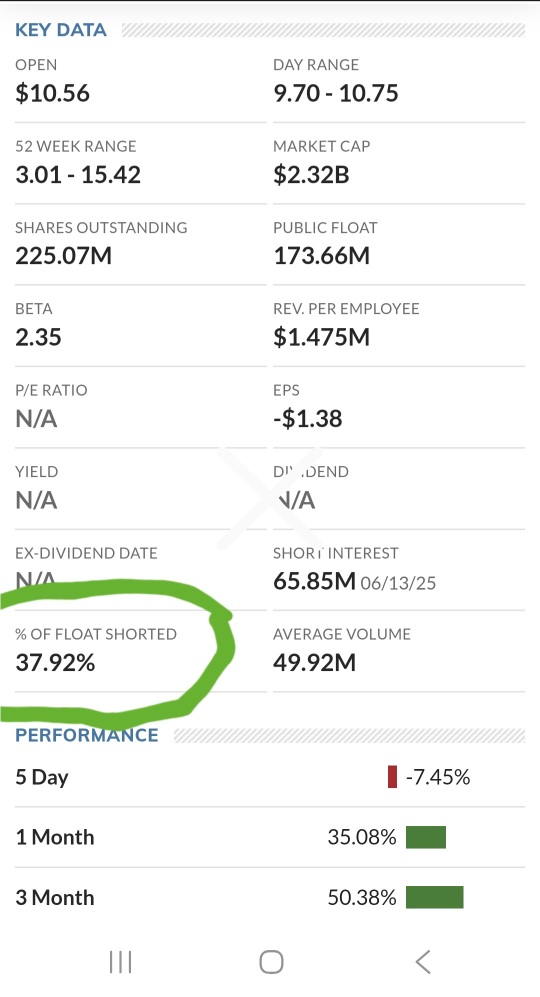Tap the Beta 2.35 value
This screenshot has height=997, width=540.
(x=38, y=337)
